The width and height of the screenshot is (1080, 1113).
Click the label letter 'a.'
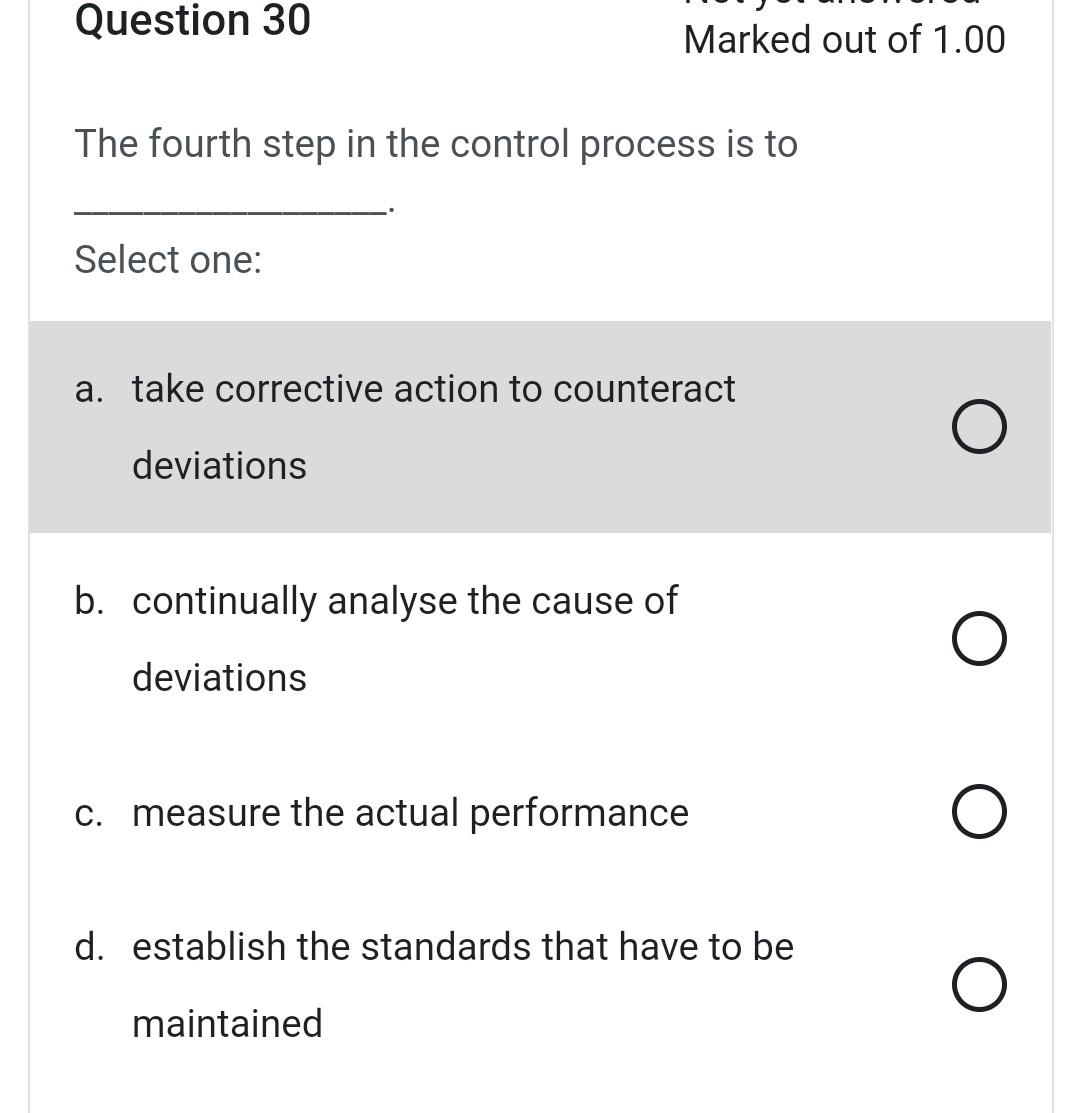[x=90, y=389]
